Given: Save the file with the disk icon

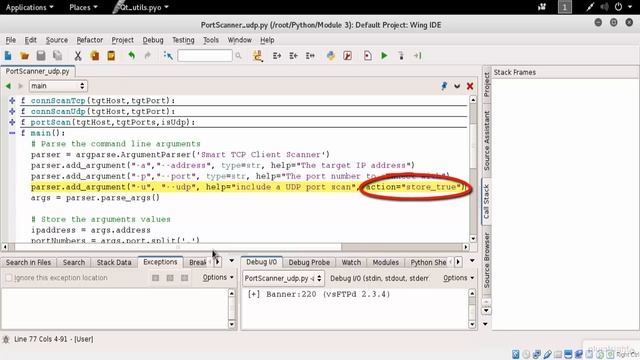Looking at the screenshot, I should click(x=41, y=56).
